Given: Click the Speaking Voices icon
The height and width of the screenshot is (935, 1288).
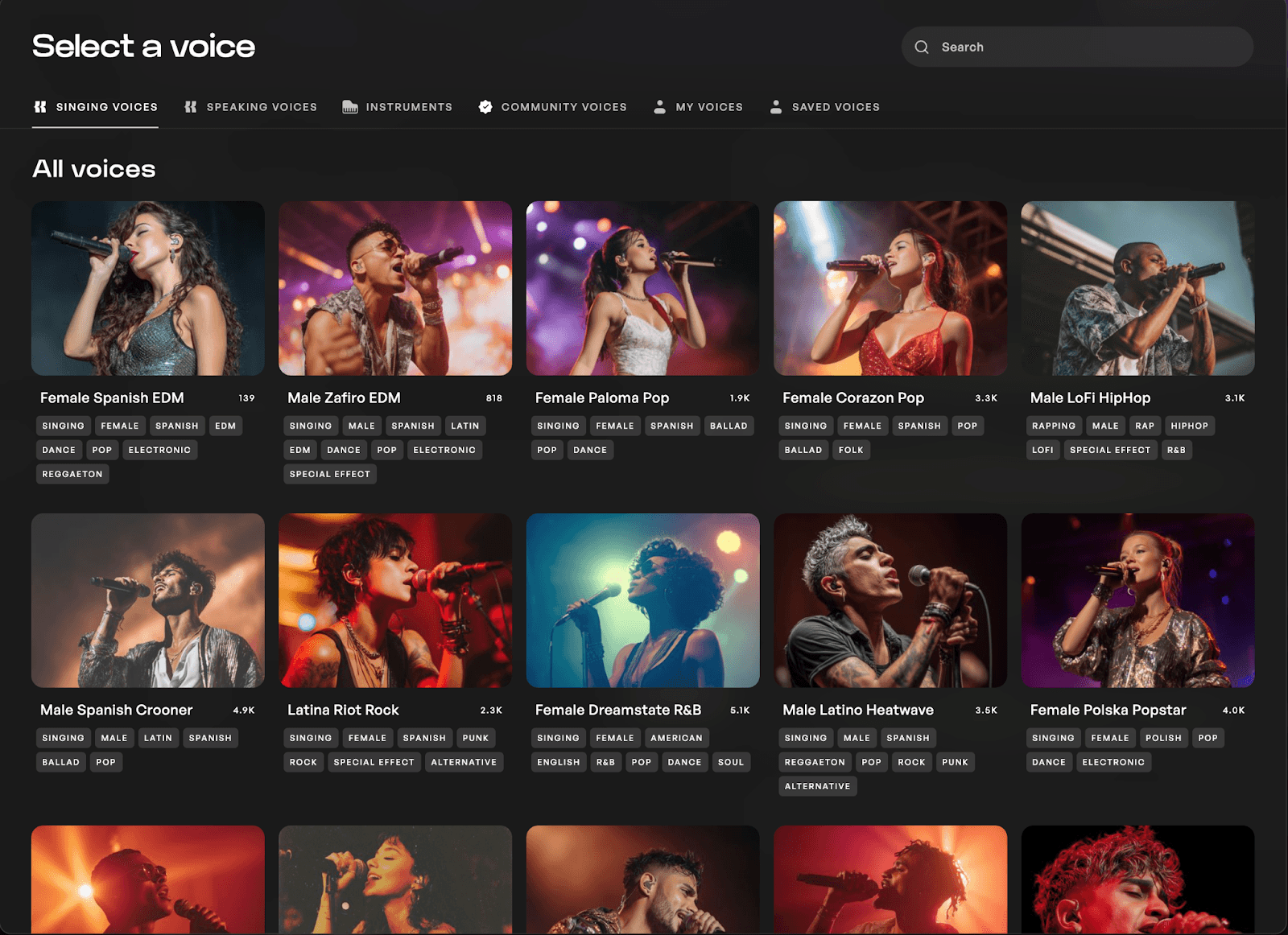Looking at the screenshot, I should (x=190, y=106).
